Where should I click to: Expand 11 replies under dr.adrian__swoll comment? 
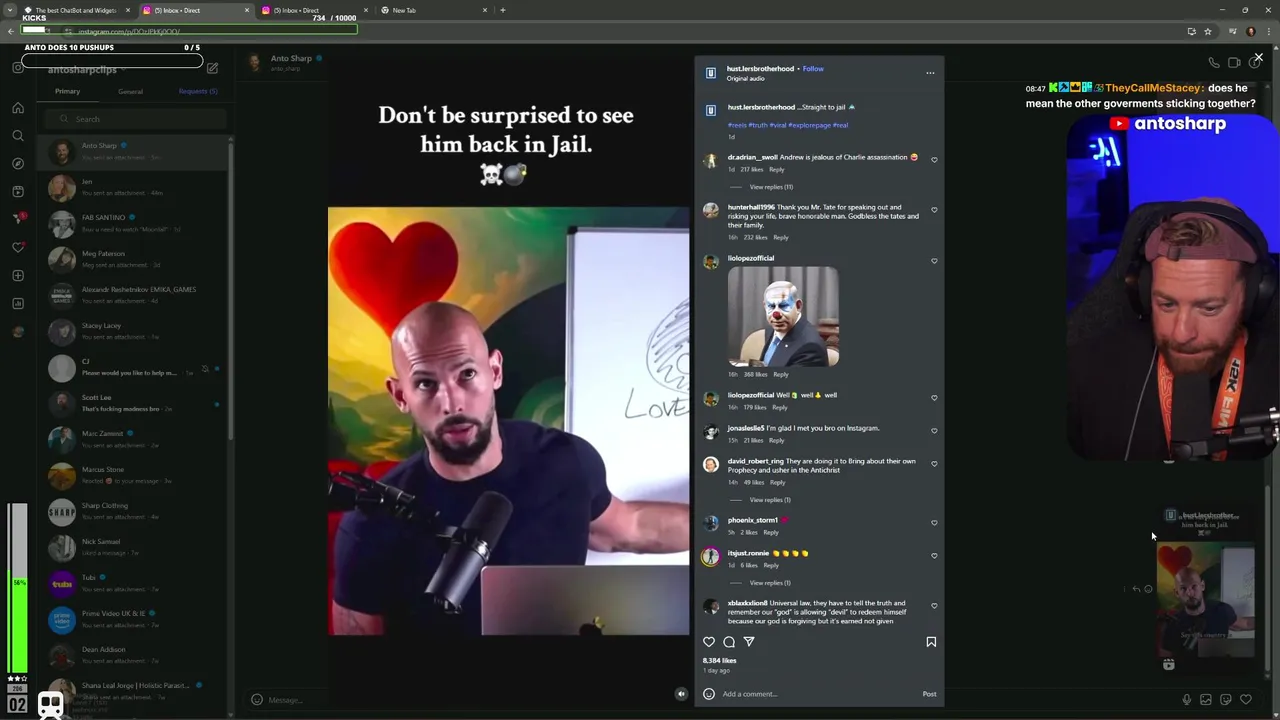click(771, 187)
